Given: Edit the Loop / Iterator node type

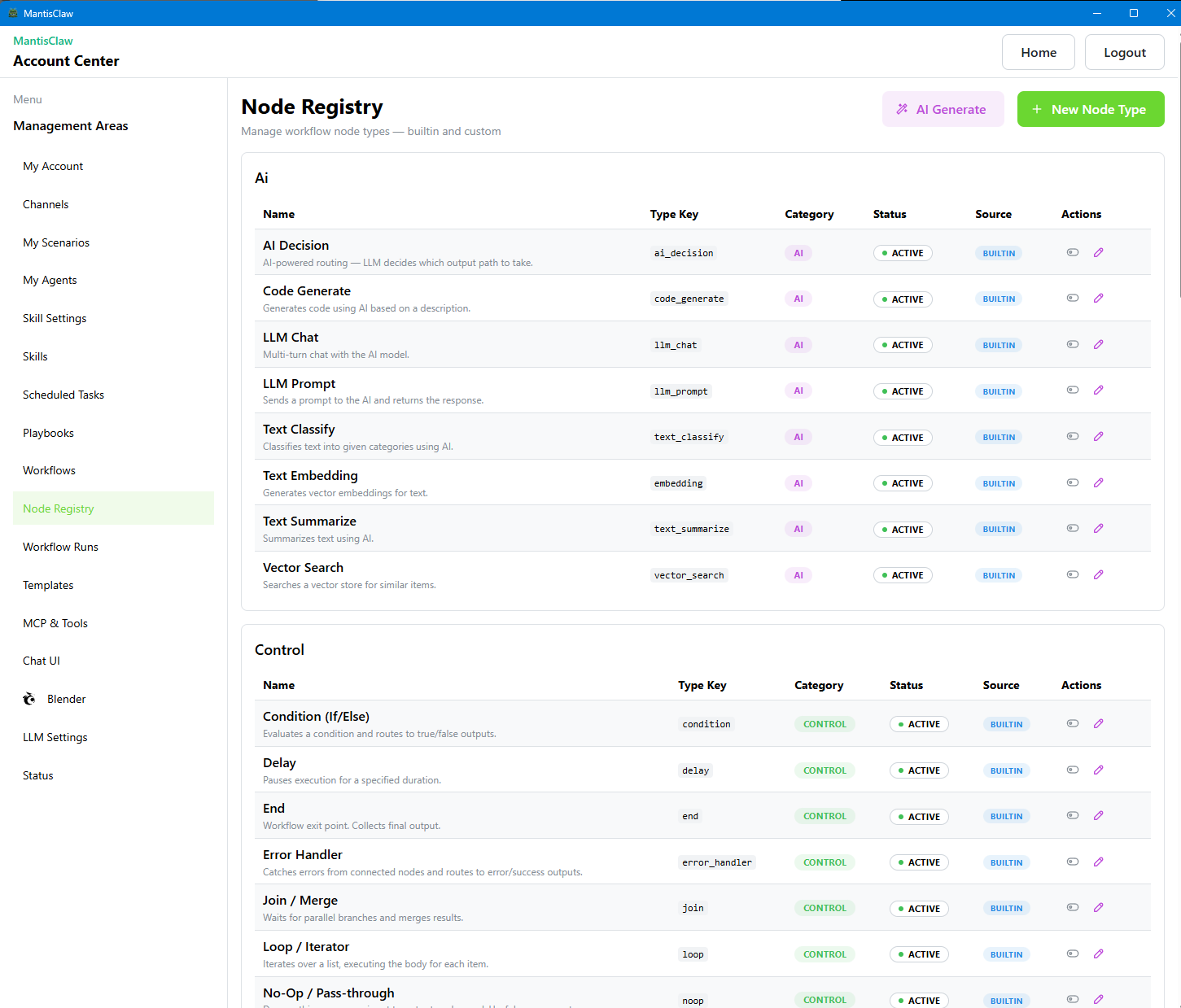Looking at the screenshot, I should 1099,953.
